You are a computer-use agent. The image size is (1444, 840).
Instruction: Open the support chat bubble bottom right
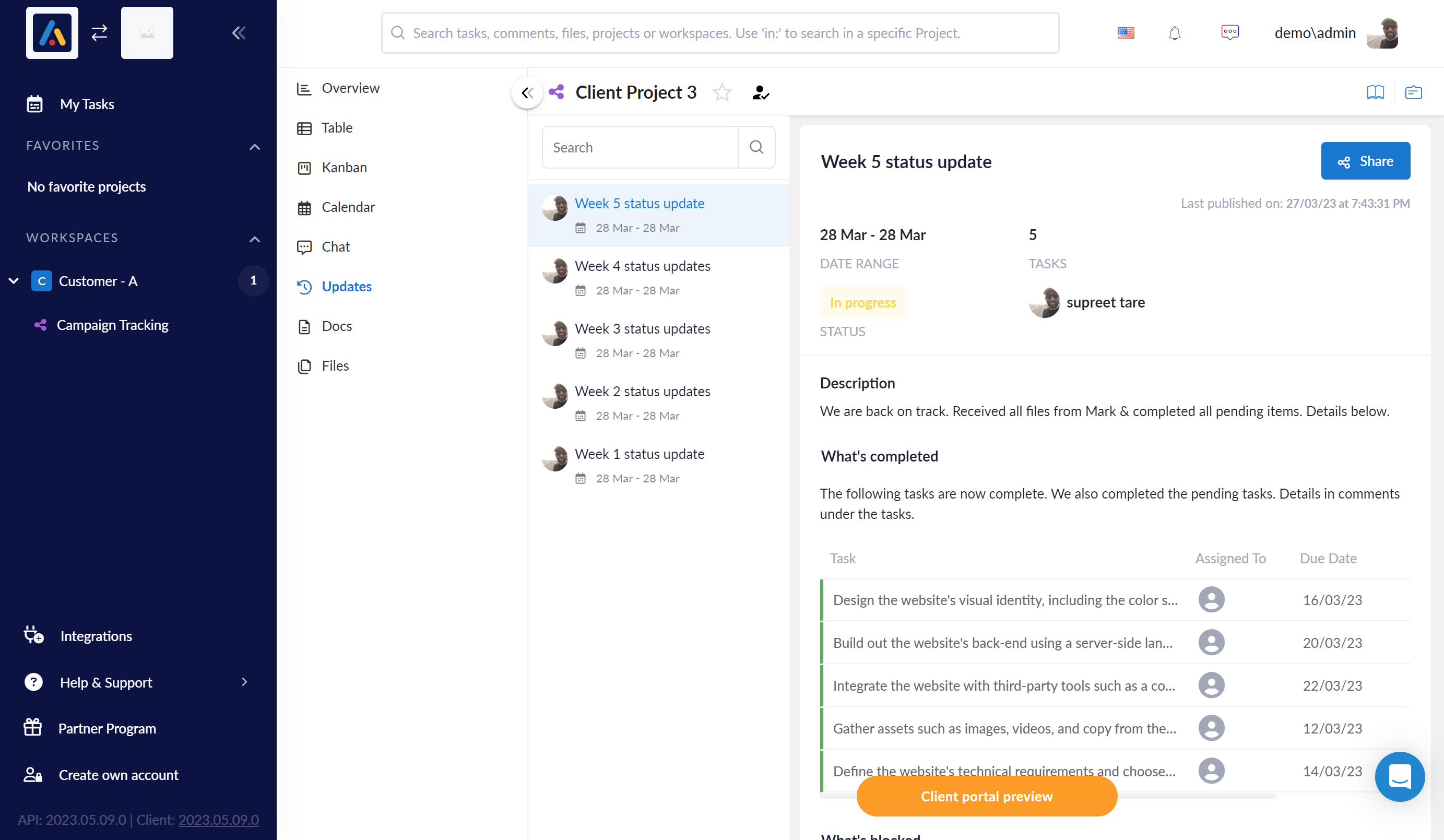(1400, 777)
